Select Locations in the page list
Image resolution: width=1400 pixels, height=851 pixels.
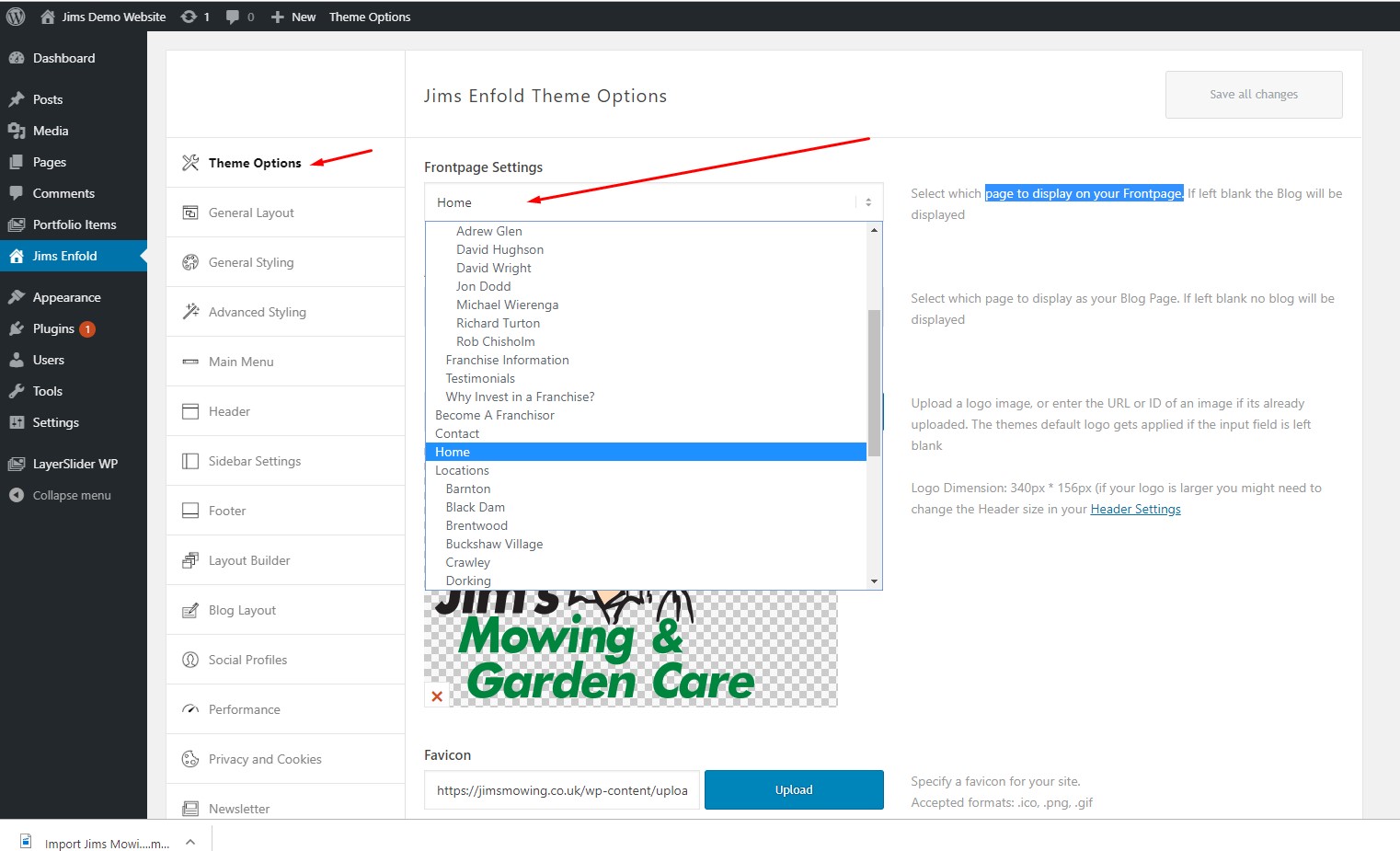click(x=646, y=470)
